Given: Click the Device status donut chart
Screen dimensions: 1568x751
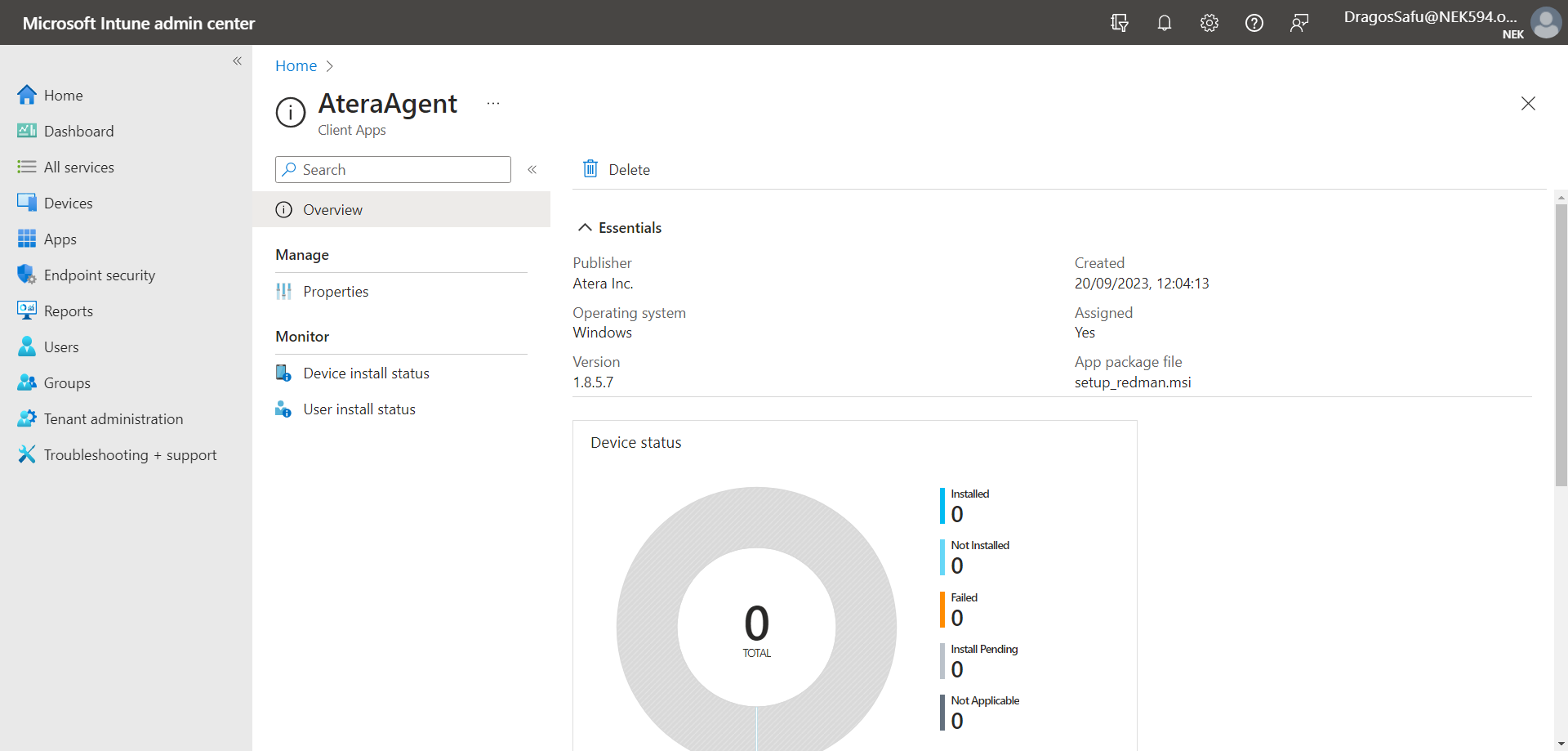Looking at the screenshot, I should point(756,626).
